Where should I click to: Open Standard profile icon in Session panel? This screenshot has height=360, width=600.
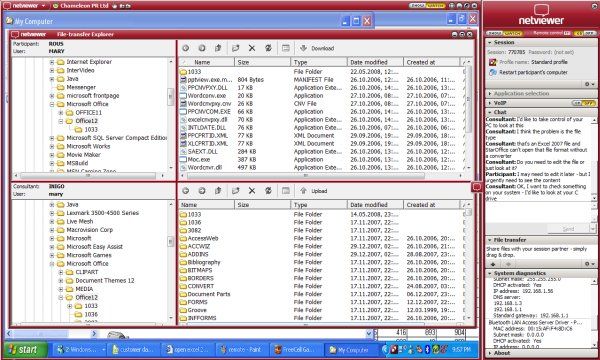click(493, 62)
